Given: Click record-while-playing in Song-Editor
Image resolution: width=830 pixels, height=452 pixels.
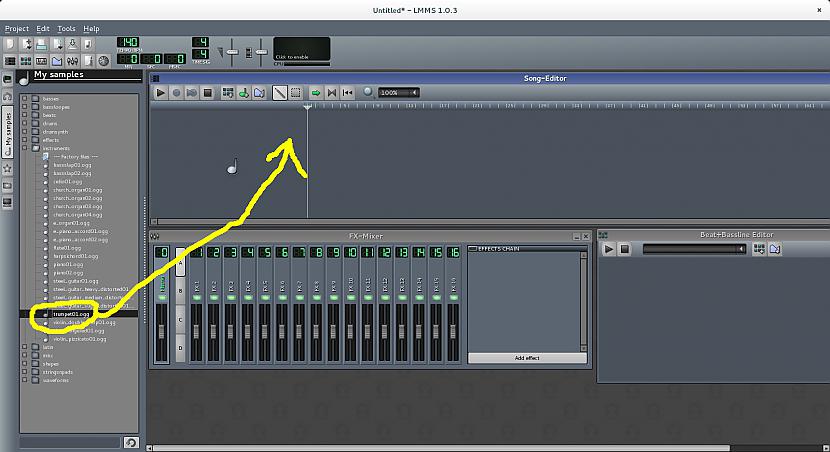Looking at the screenshot, I should [x=192, y=93].
